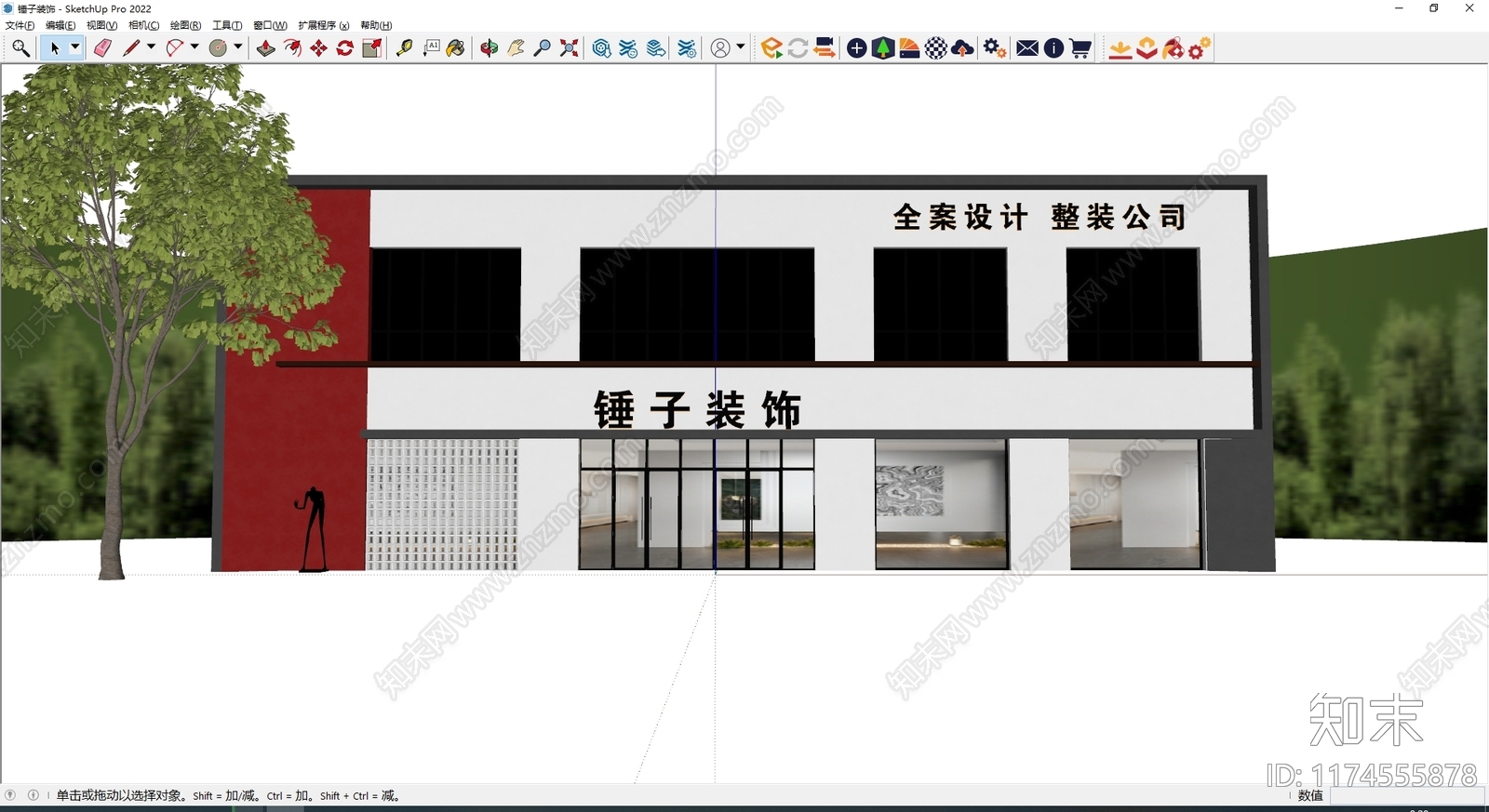1489x812 pixels.
Task: Select the tree model in the viewport
Action: [x=140, y=279]
